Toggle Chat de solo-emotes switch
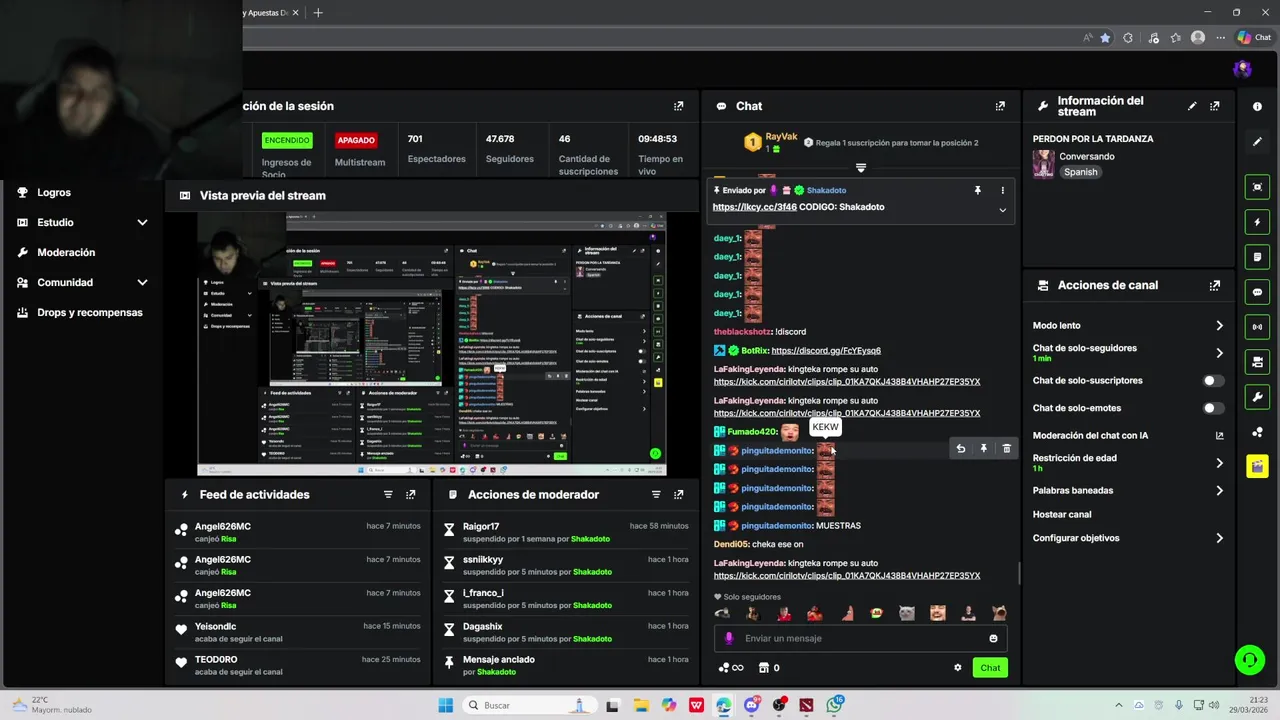 click(x=1213, y=408)
